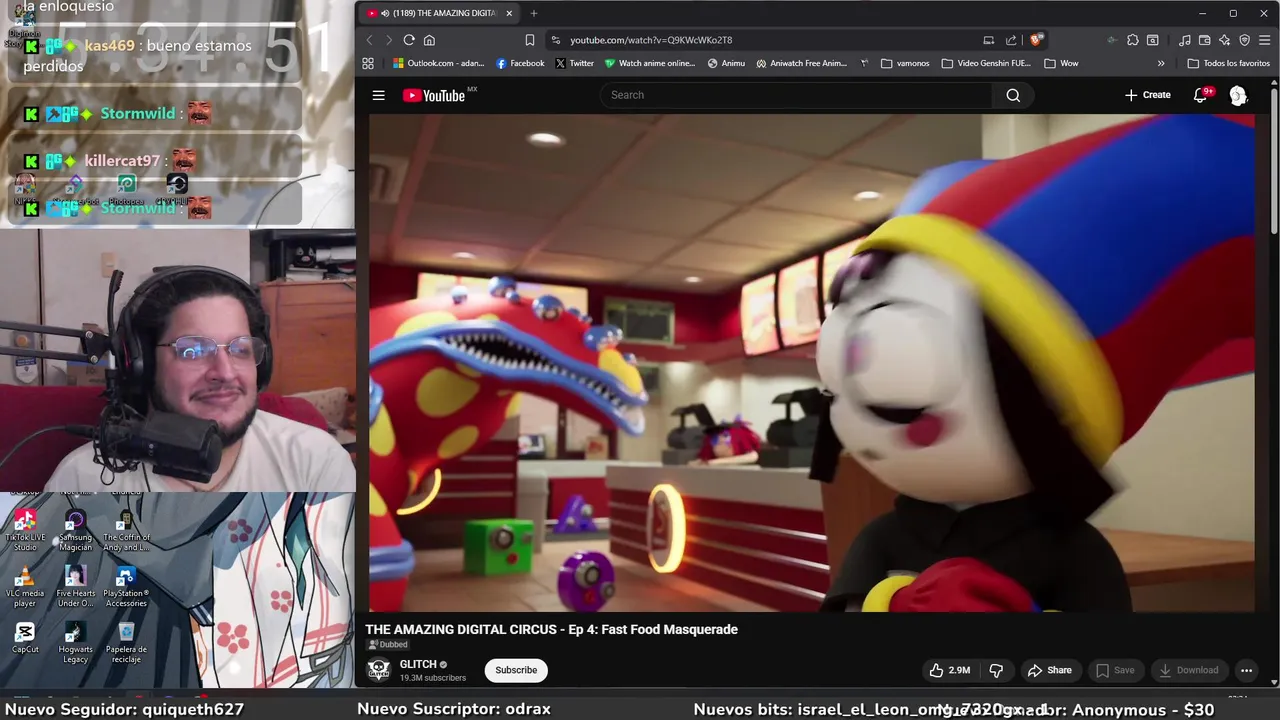This screenshot has width=1280, height=720.
Task: Open Five Hearts Under One desktop shortcut
Action: pyautogui.click(x=75, y=586)
